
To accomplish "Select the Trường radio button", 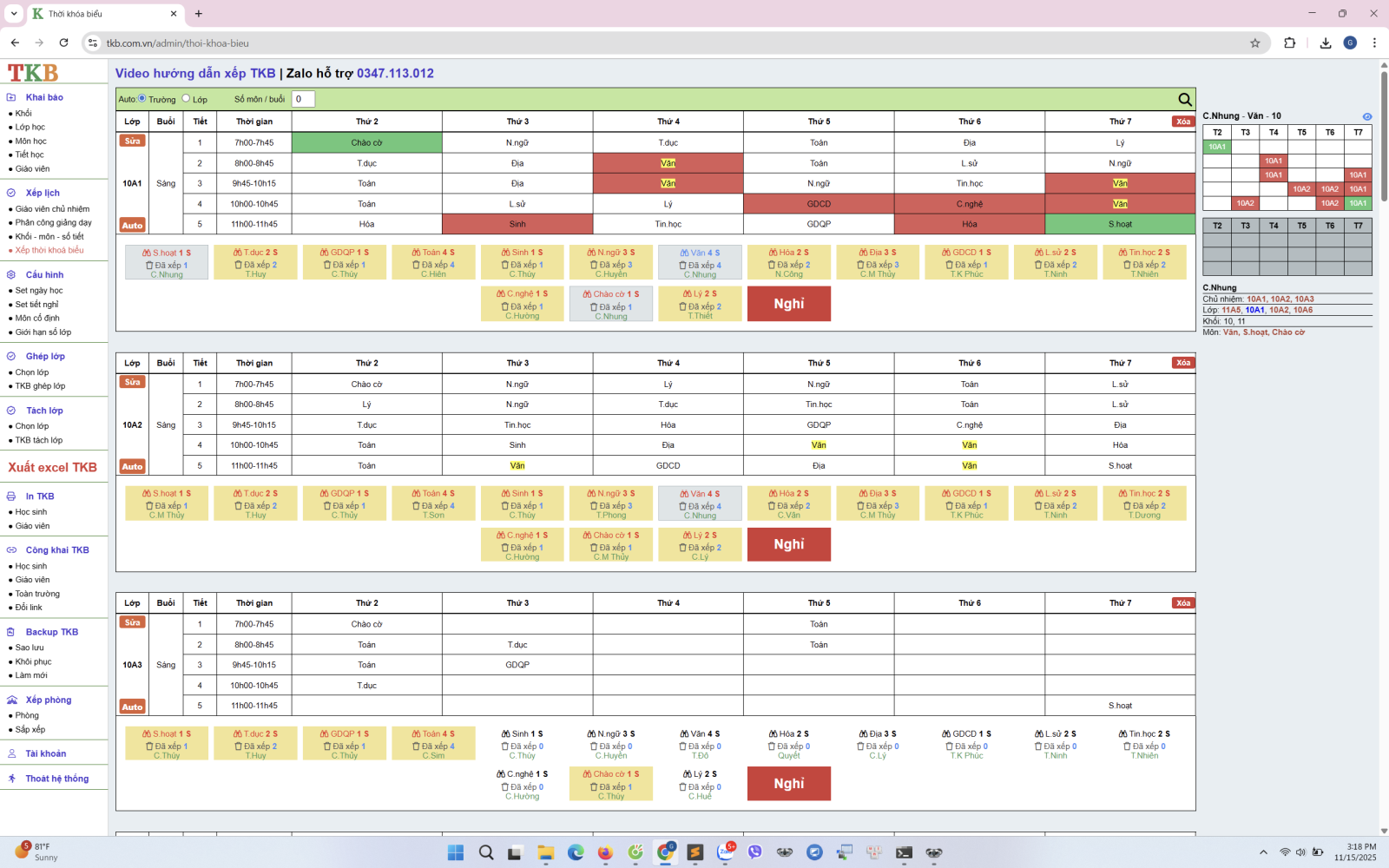I will (x=142, y=99).
